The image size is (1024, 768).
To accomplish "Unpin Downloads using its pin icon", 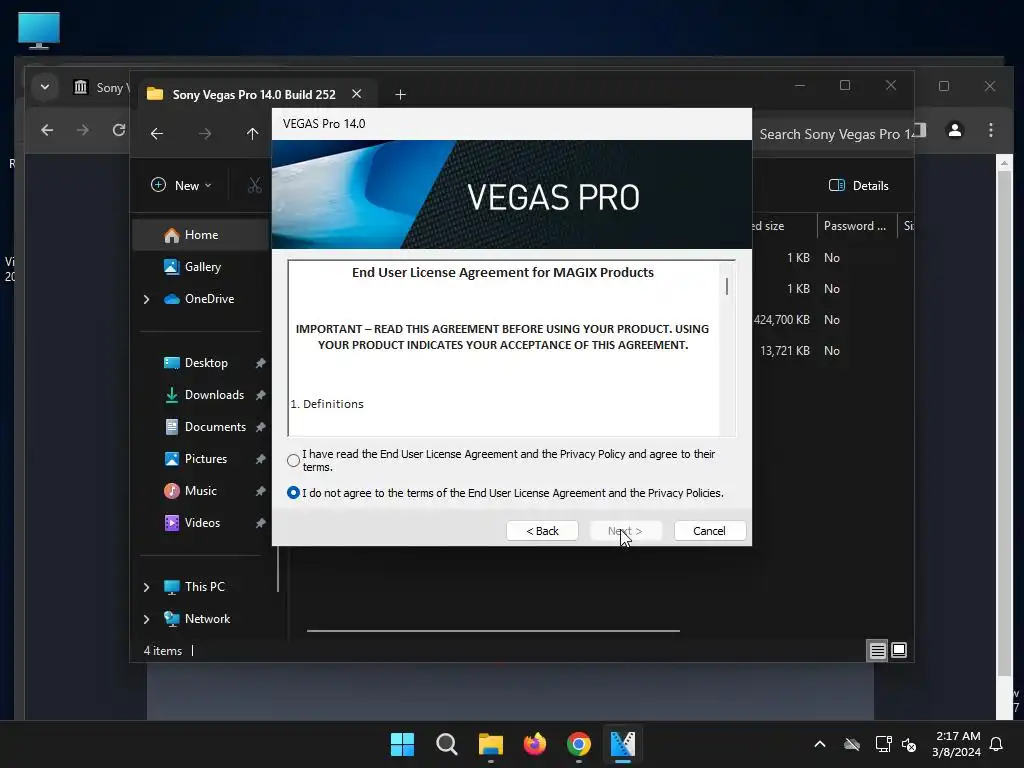I will pos(260,395).
